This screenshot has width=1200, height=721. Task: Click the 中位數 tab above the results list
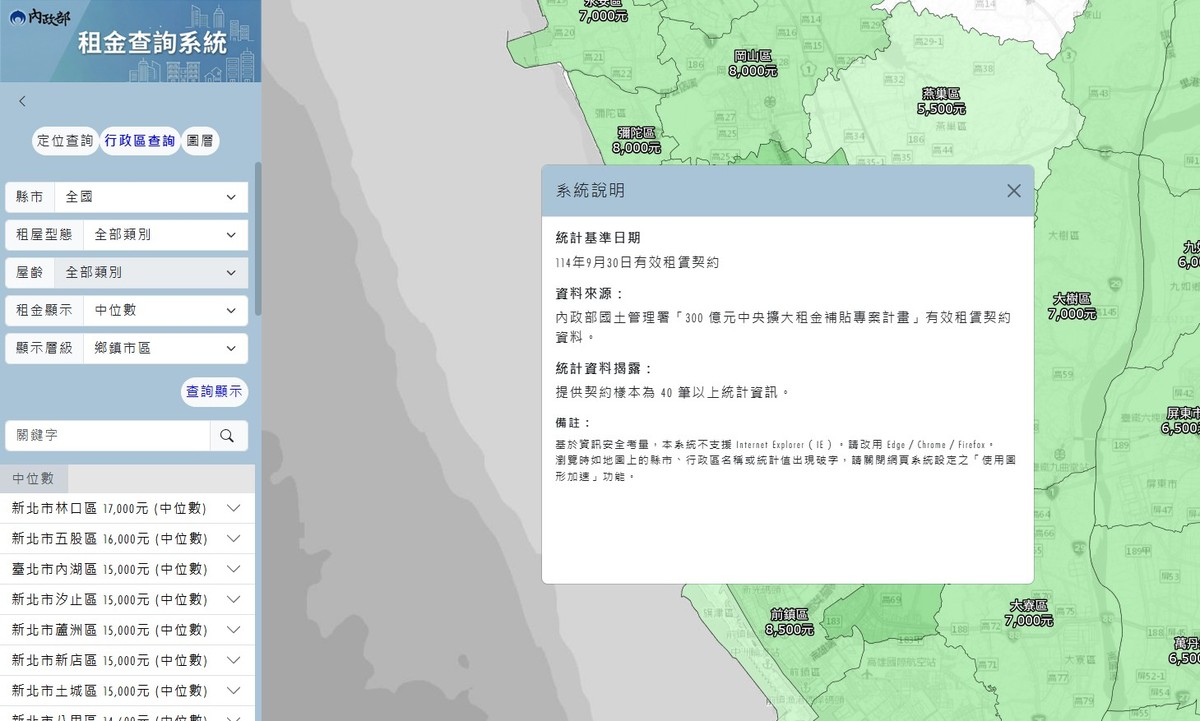(x=34, y=478)
